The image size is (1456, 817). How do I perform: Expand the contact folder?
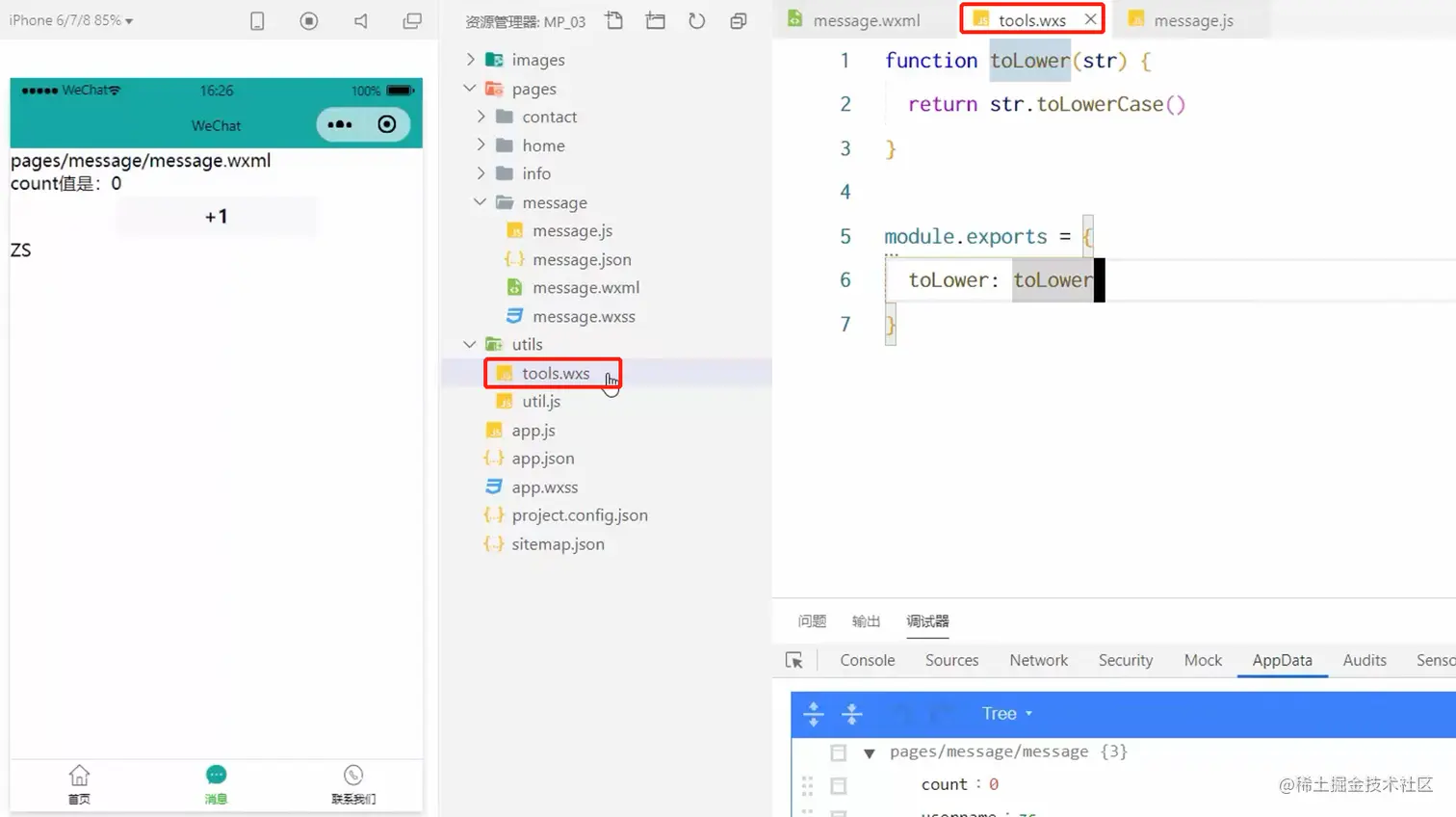click(x=481, y=117)
